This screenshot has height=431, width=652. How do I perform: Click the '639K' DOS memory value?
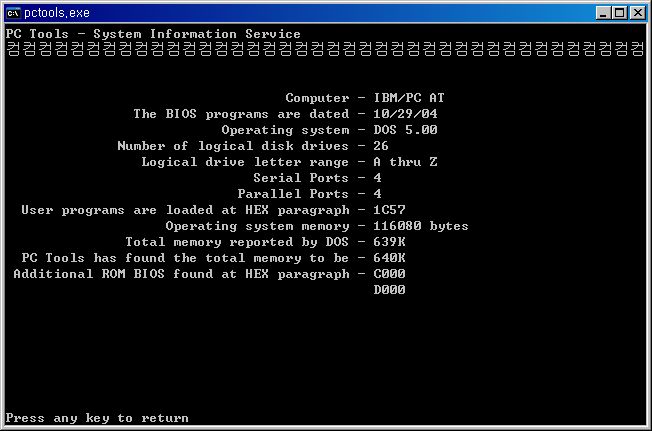[x=389, y=242]
